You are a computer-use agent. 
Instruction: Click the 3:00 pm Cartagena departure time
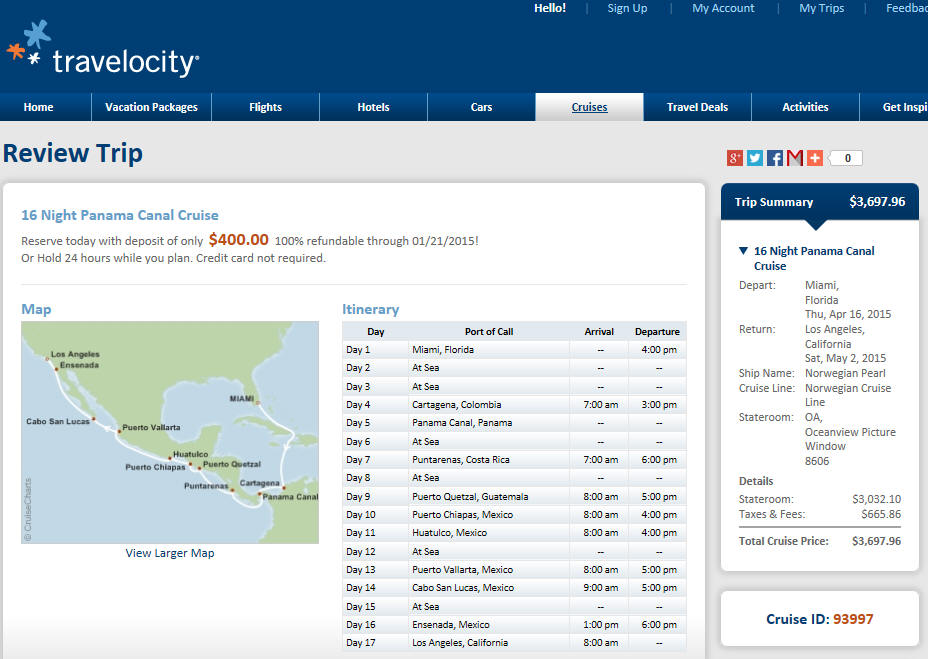(x=659, y=405)
